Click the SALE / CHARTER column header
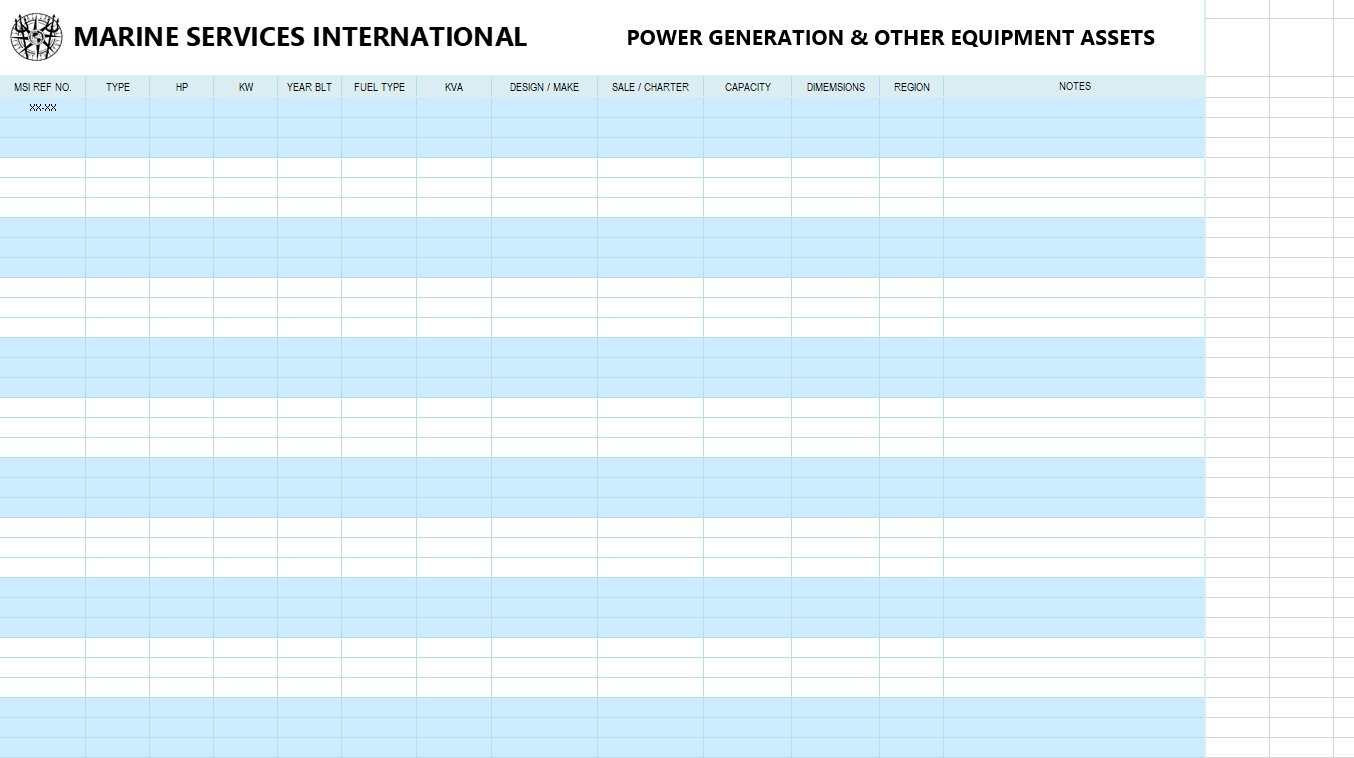 click(650, 87)
